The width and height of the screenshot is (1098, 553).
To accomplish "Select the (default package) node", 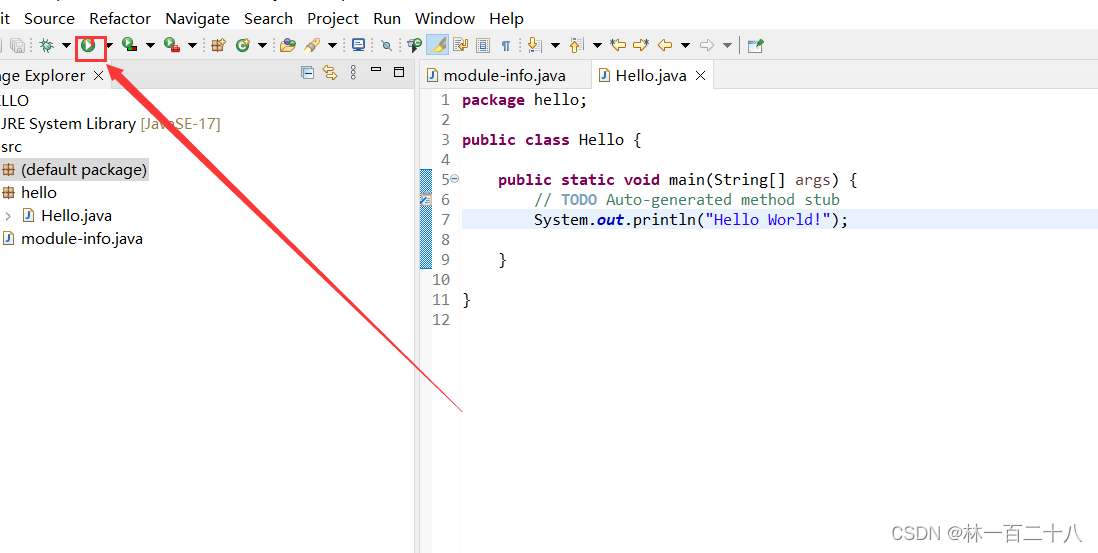I will pyautogui.click(x=75, y=169).
